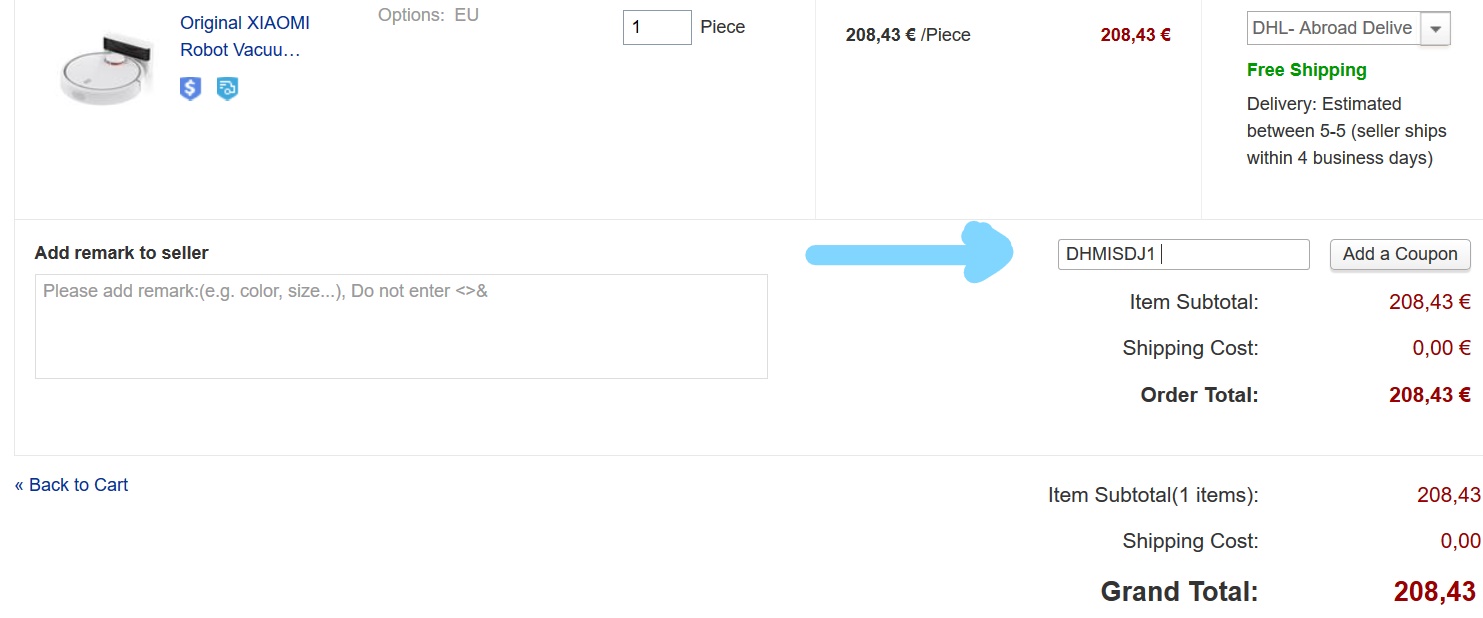Go back via the Back to Cart link
The height and width of the screenshot is (618, 1483).
71,485
